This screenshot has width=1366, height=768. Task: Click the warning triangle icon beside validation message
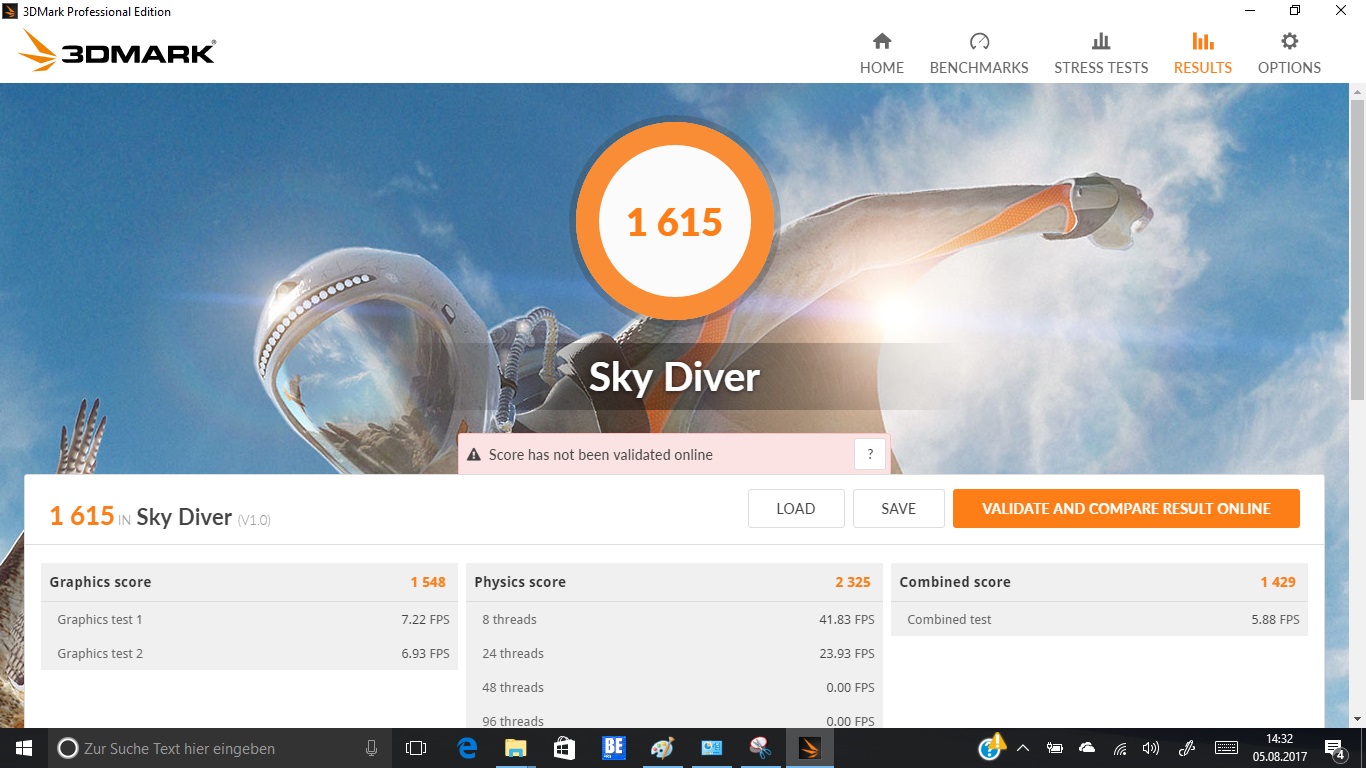[x=474, y=455]
